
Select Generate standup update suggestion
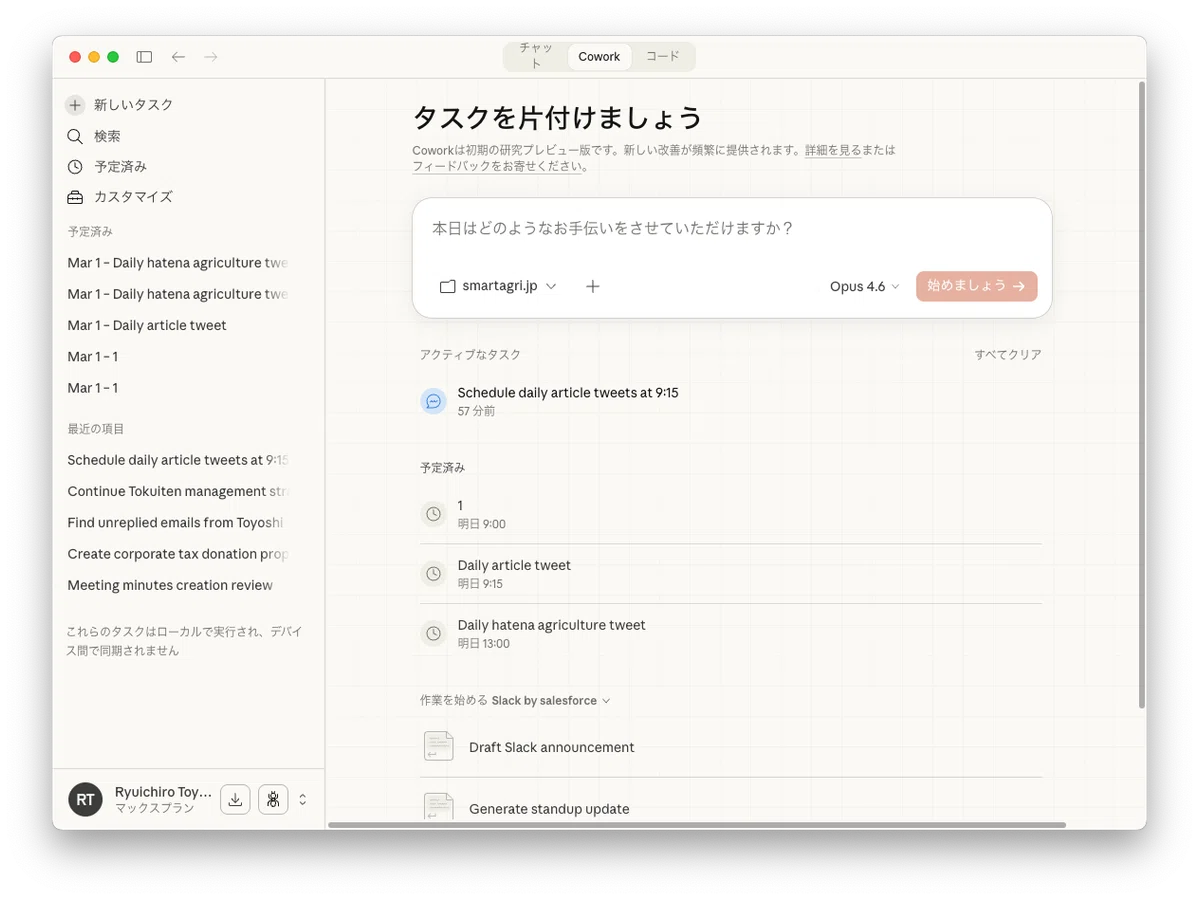(x=731, y=808)
